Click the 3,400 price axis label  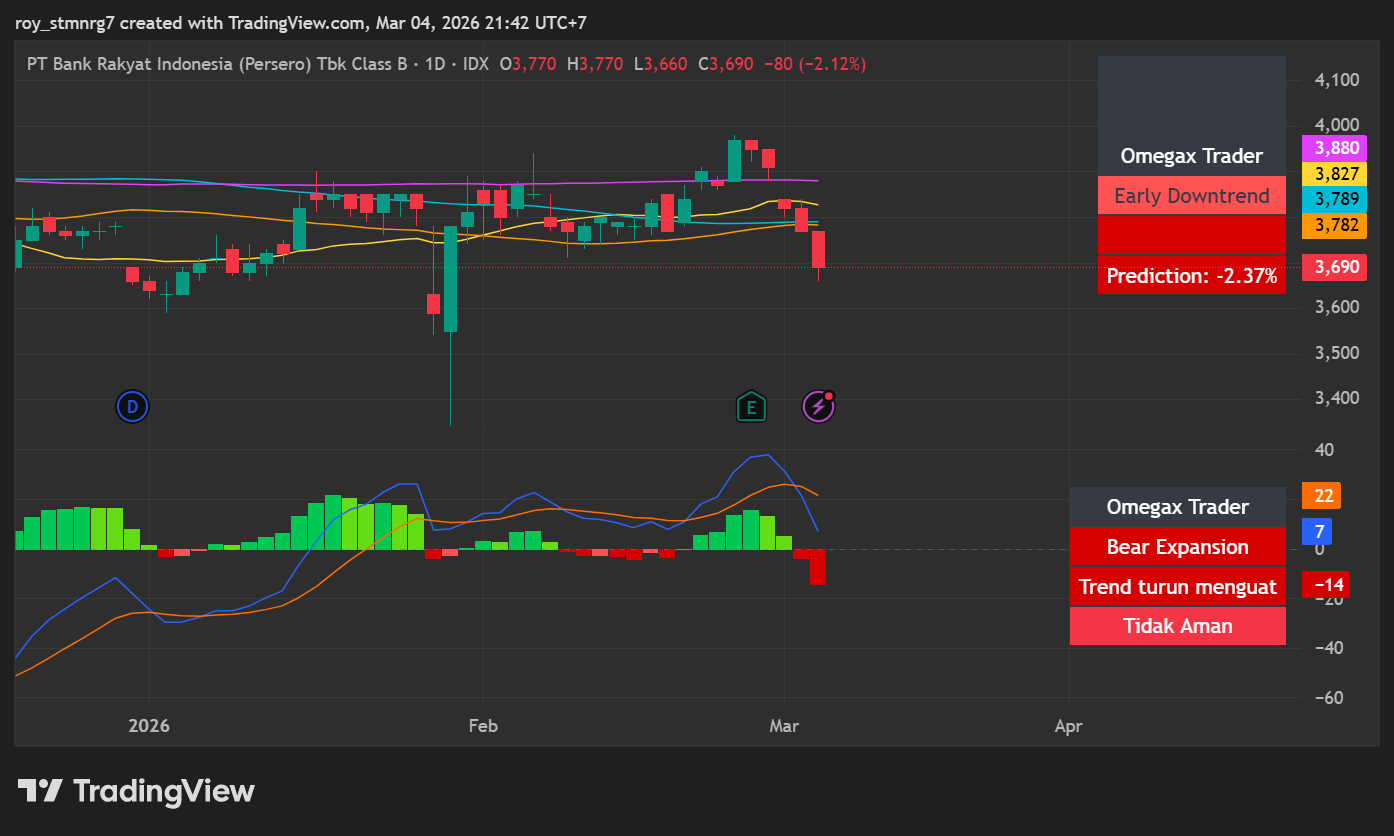click(x=1338, y=398)
